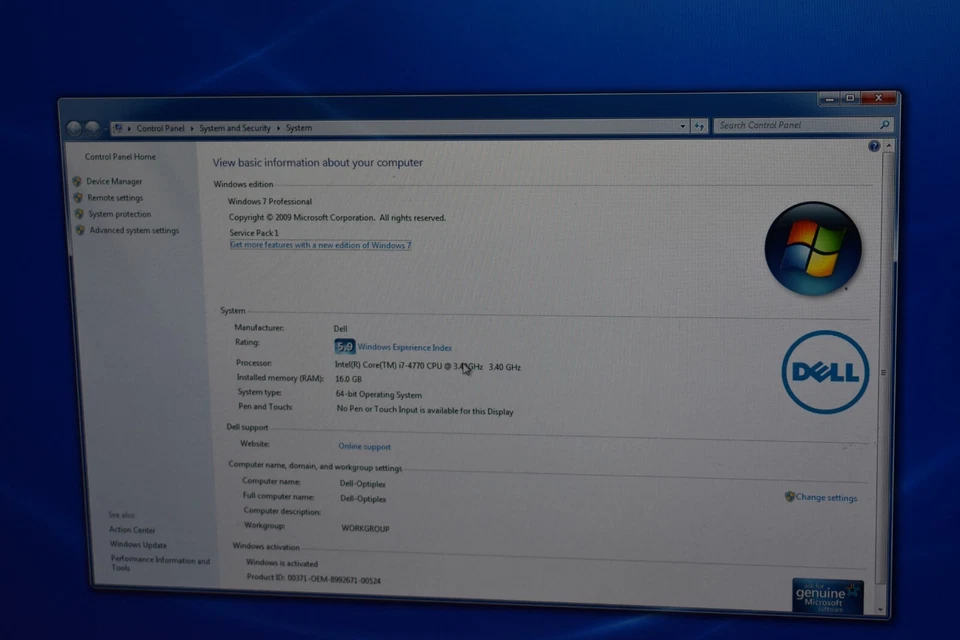Navigate to System and Security breadcrumb
Image resolution: width=960 pixels, height=640 pixels.
(x=234, y=128)
